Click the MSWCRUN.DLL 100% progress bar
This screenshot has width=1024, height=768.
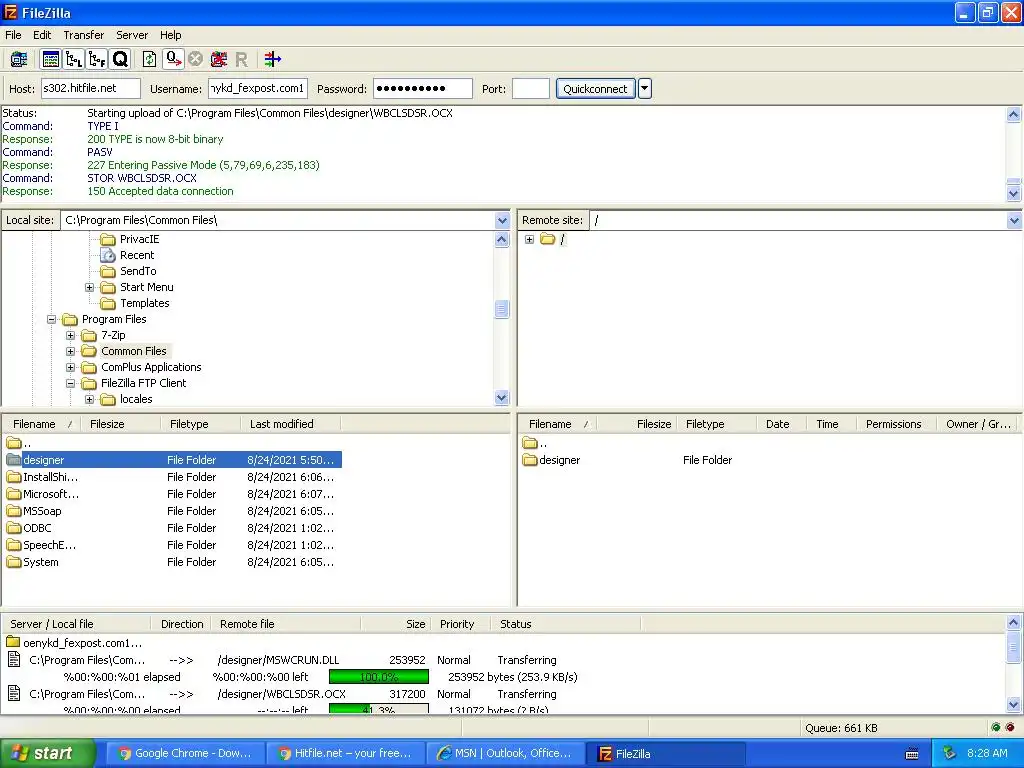coord(379,677)
